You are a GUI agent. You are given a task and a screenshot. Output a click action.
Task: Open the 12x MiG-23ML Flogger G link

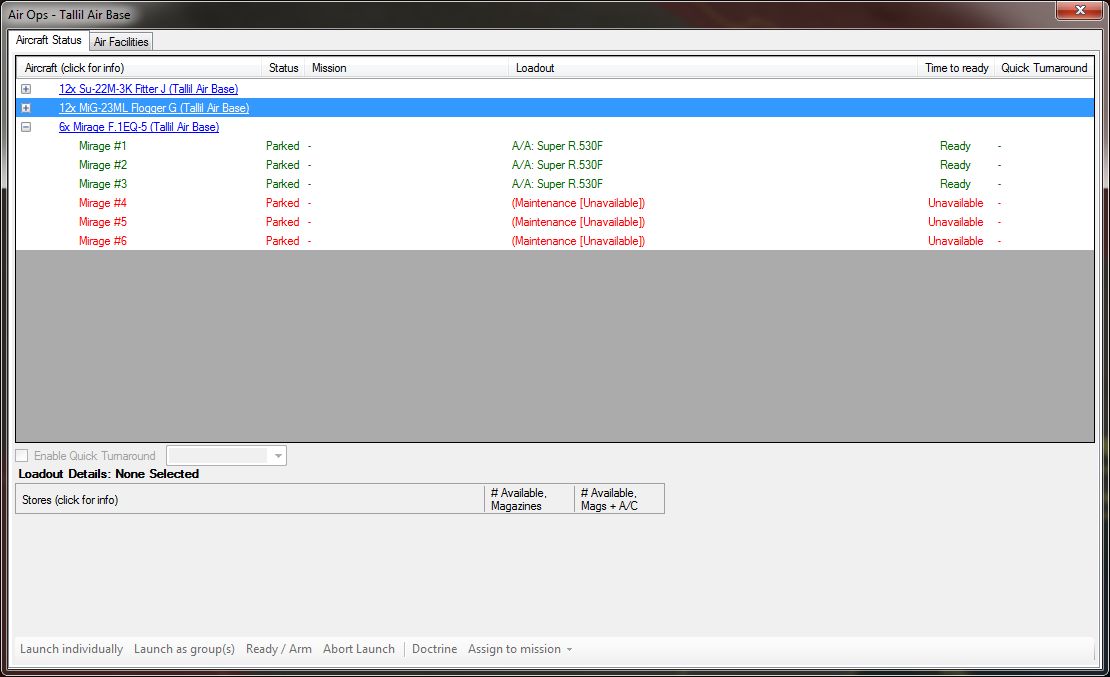pyautogui.click(x=154, y=108)
